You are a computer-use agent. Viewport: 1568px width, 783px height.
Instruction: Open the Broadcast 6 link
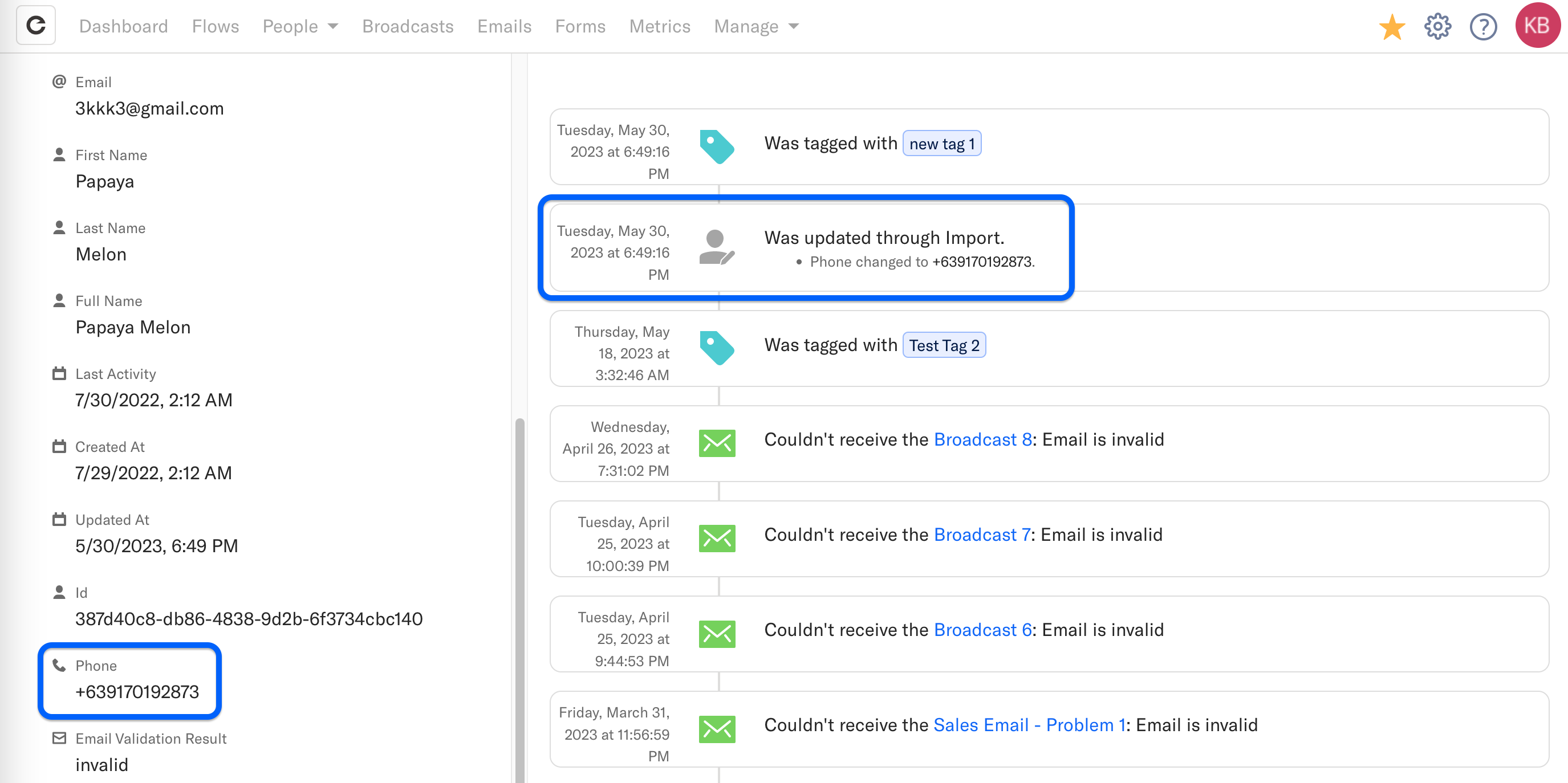(982, 630)
